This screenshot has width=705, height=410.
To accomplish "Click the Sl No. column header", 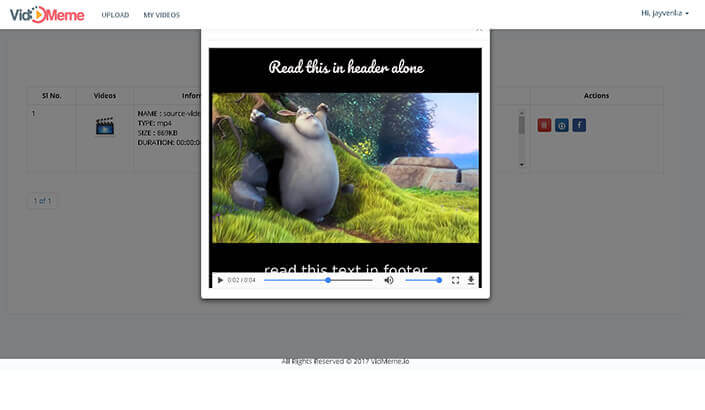I will pos(52,96).
